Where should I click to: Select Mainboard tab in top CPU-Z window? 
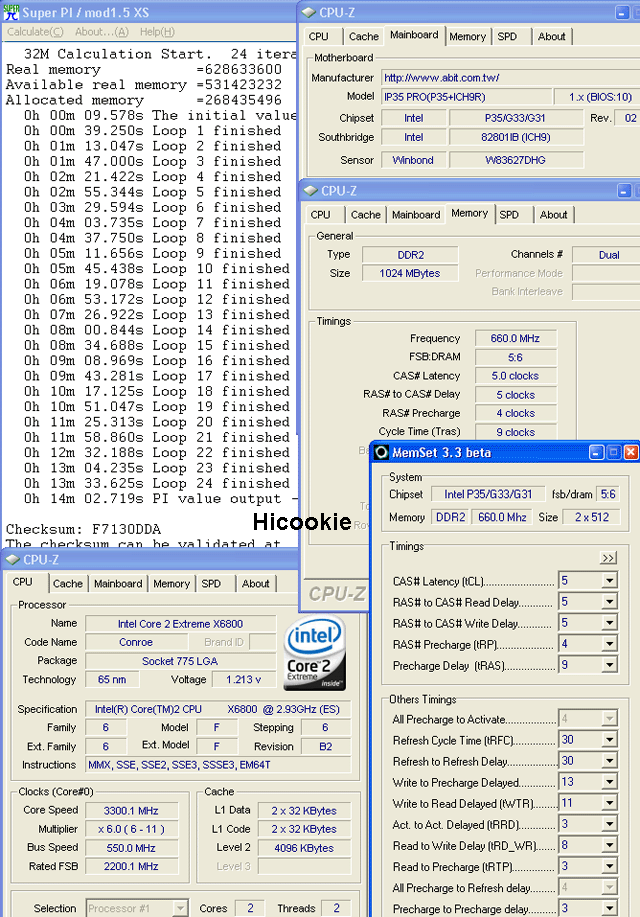[x=414, y=35]
